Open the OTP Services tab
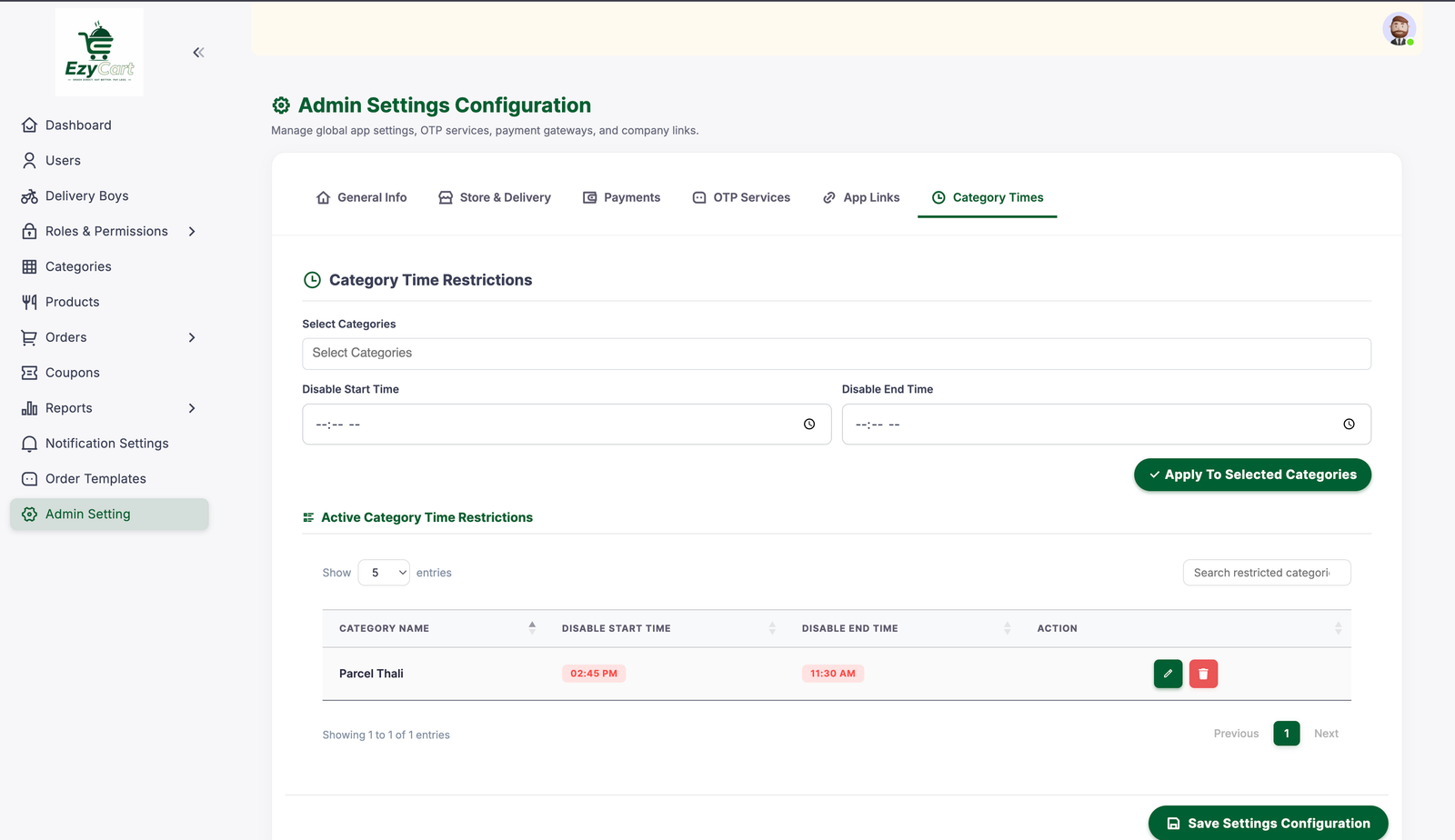 point(741,198)
